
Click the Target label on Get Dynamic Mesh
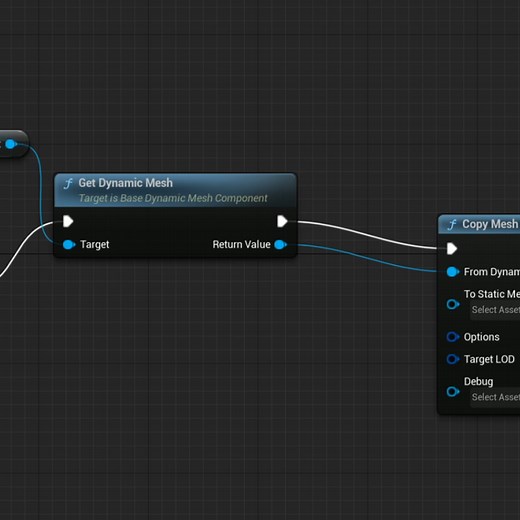pyautogui.click(x=95, y=245)
